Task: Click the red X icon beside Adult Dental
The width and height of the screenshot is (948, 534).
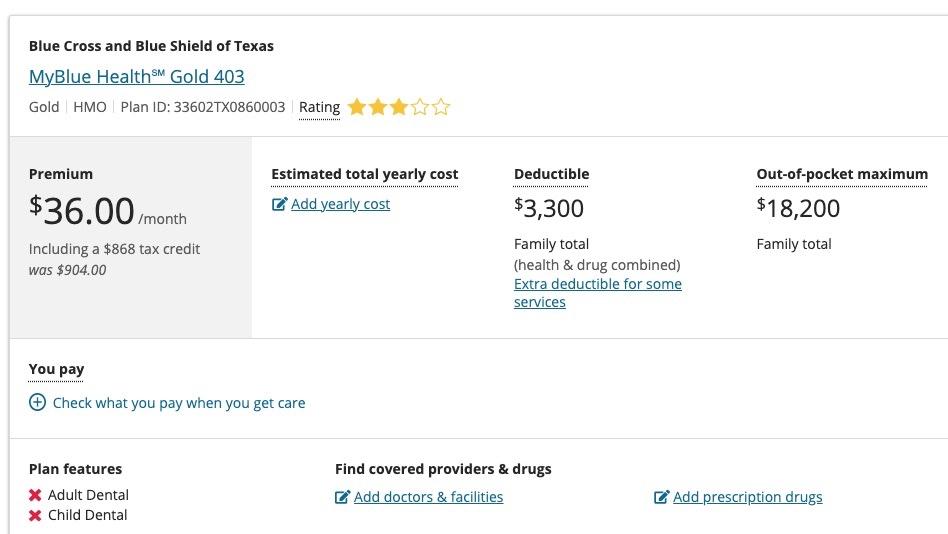Action: tap(35, 495)
